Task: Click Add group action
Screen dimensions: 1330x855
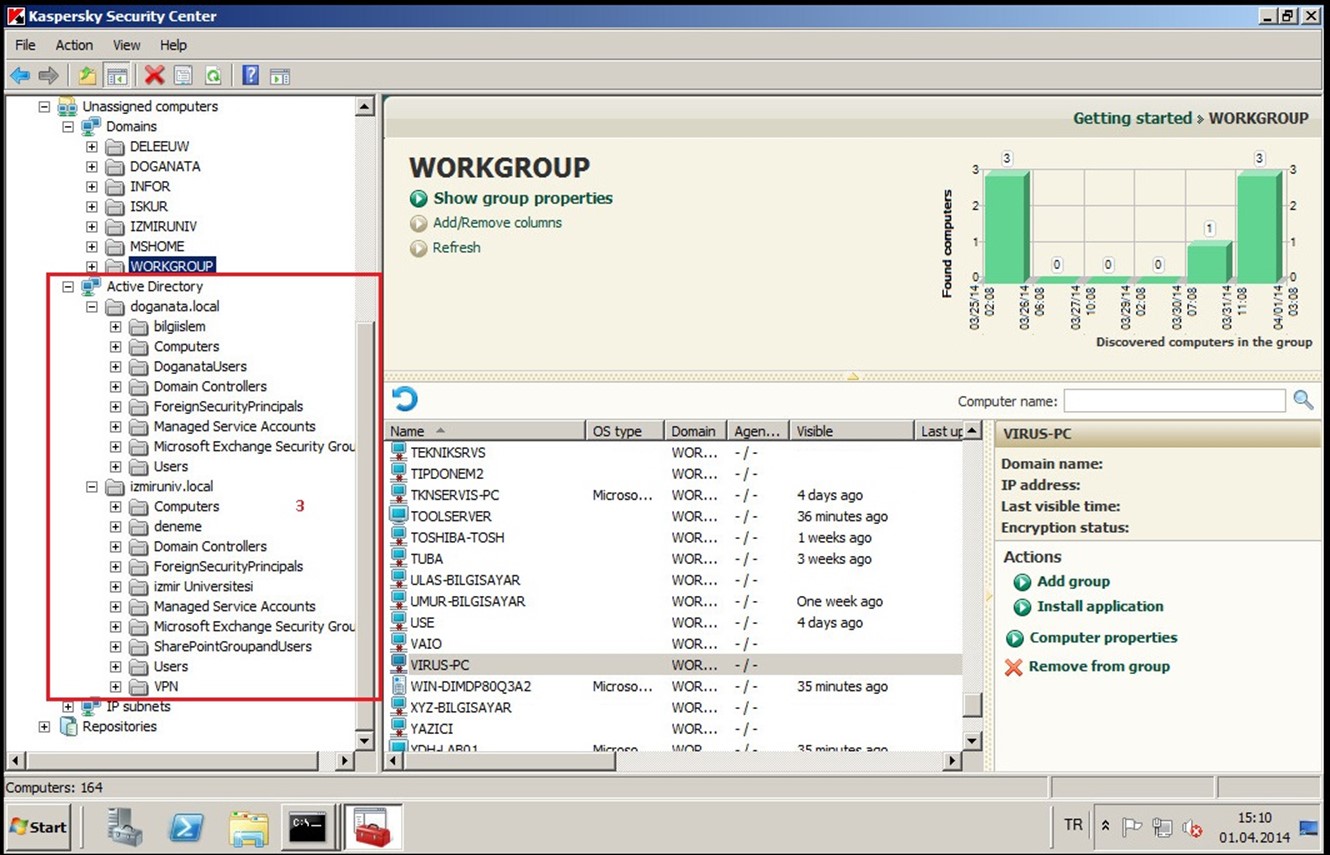Action: click(1073, 581)
